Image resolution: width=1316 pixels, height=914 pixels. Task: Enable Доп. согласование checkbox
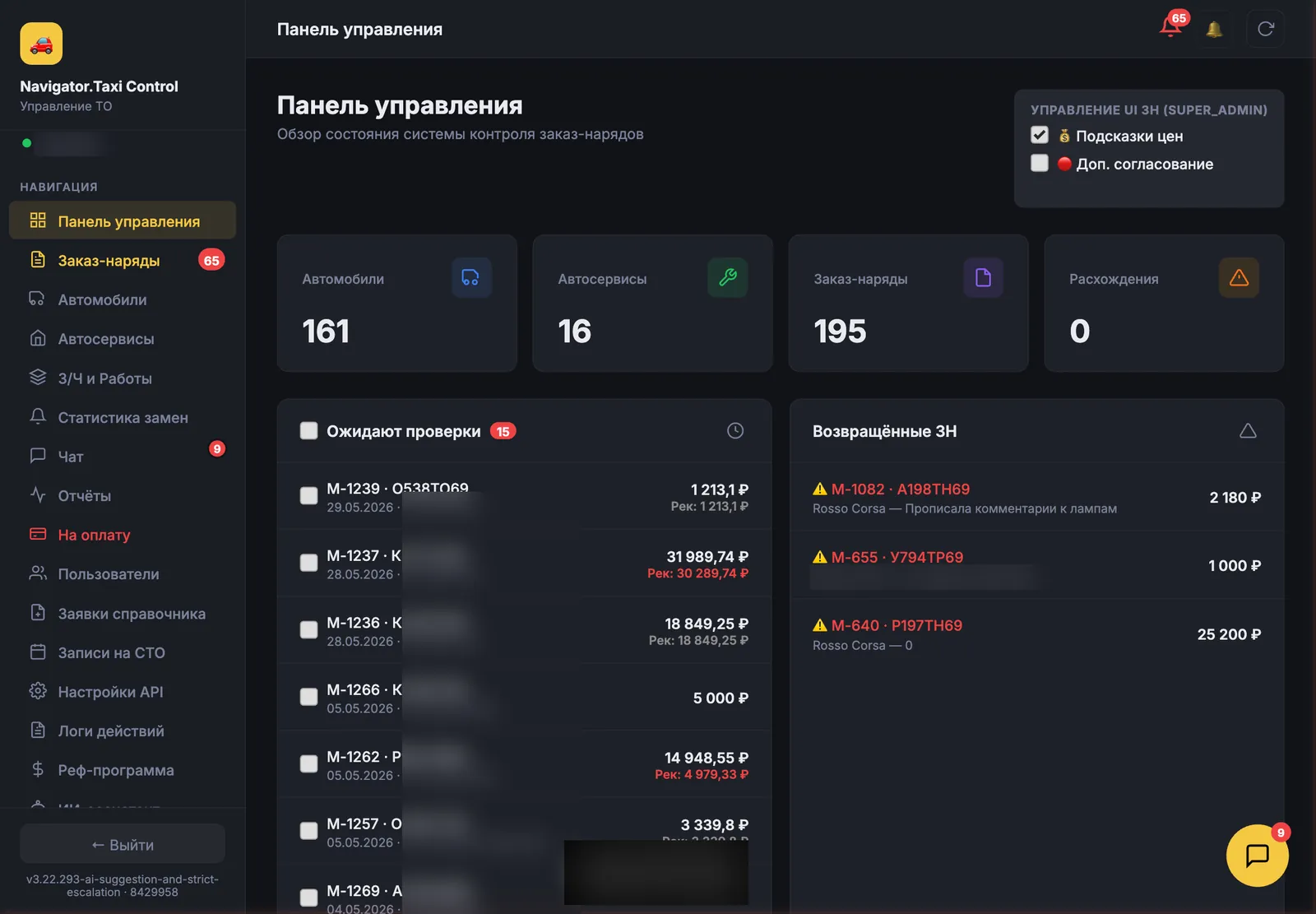[1040, 163]
